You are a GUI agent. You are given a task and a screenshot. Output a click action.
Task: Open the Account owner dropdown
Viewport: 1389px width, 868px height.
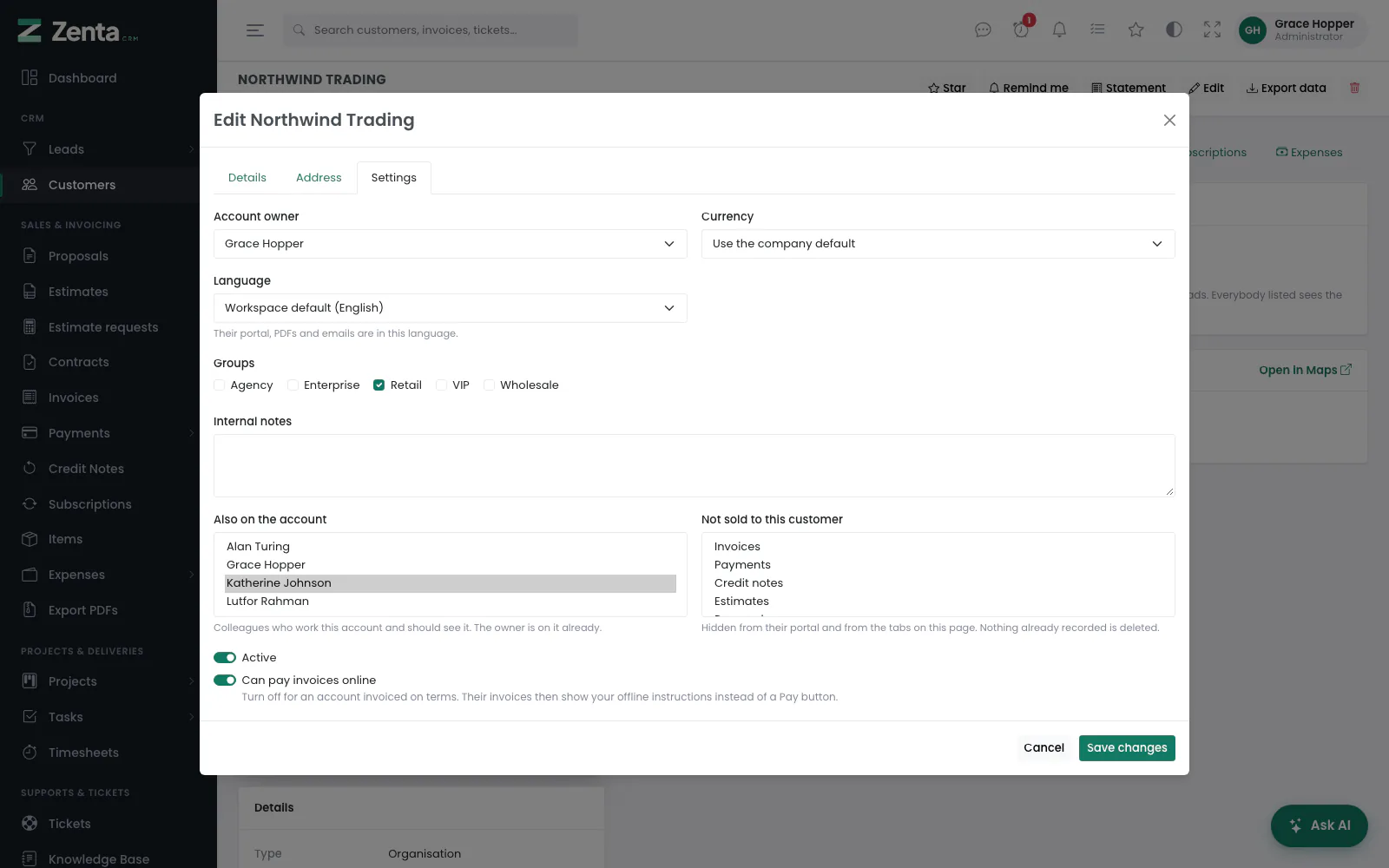(x=451, y=244)
